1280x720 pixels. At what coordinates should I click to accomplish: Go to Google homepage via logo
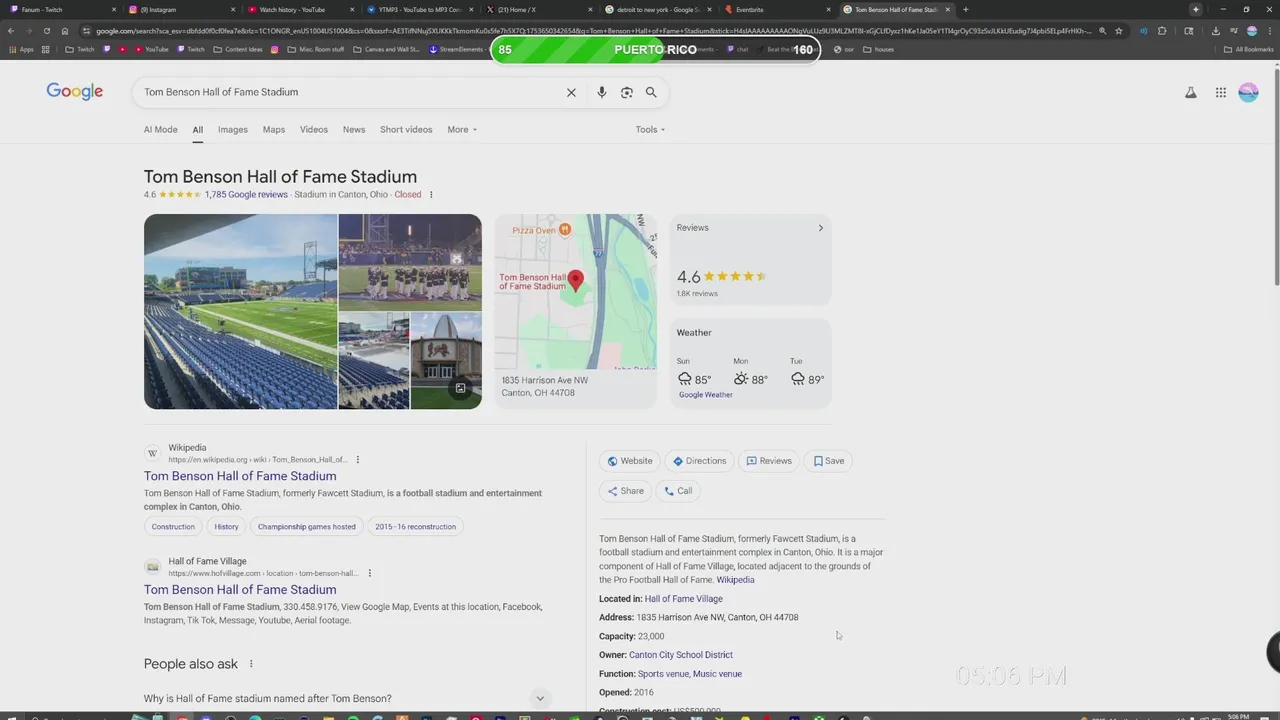point(75,92)
